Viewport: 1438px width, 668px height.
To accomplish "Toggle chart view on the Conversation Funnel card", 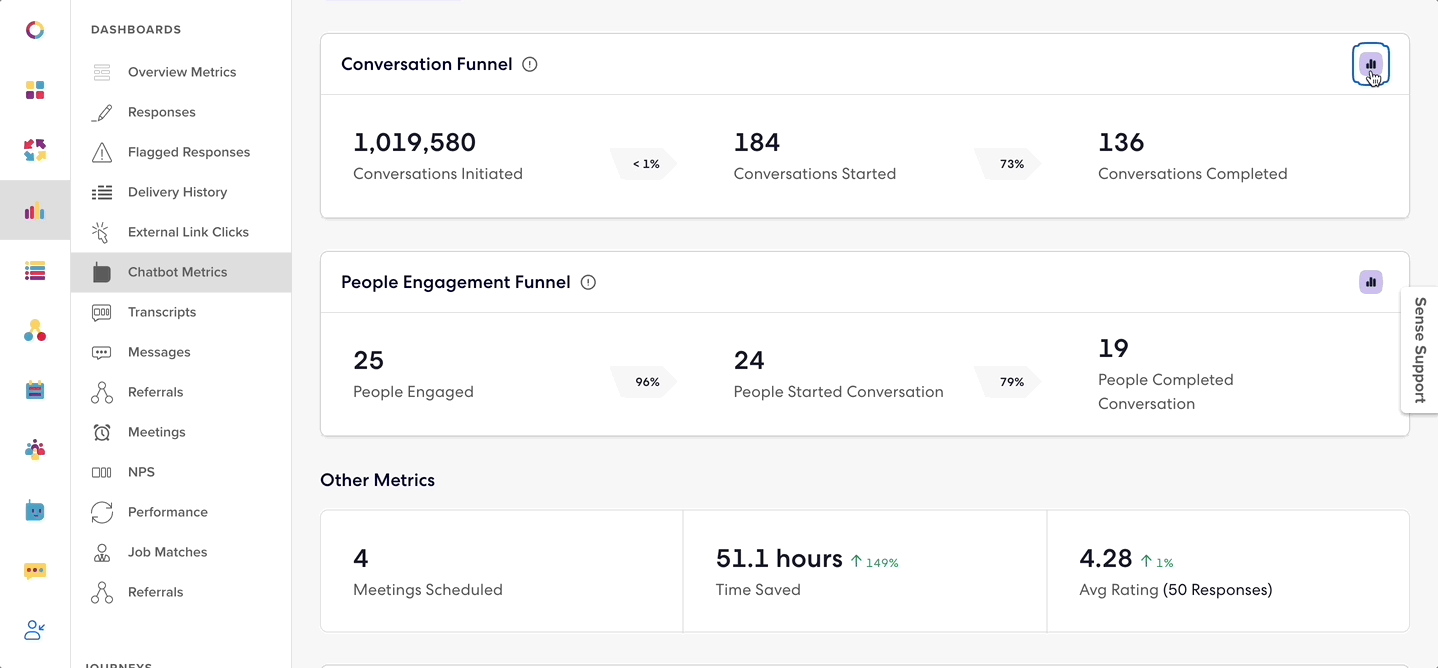I will pos(1370,63).
